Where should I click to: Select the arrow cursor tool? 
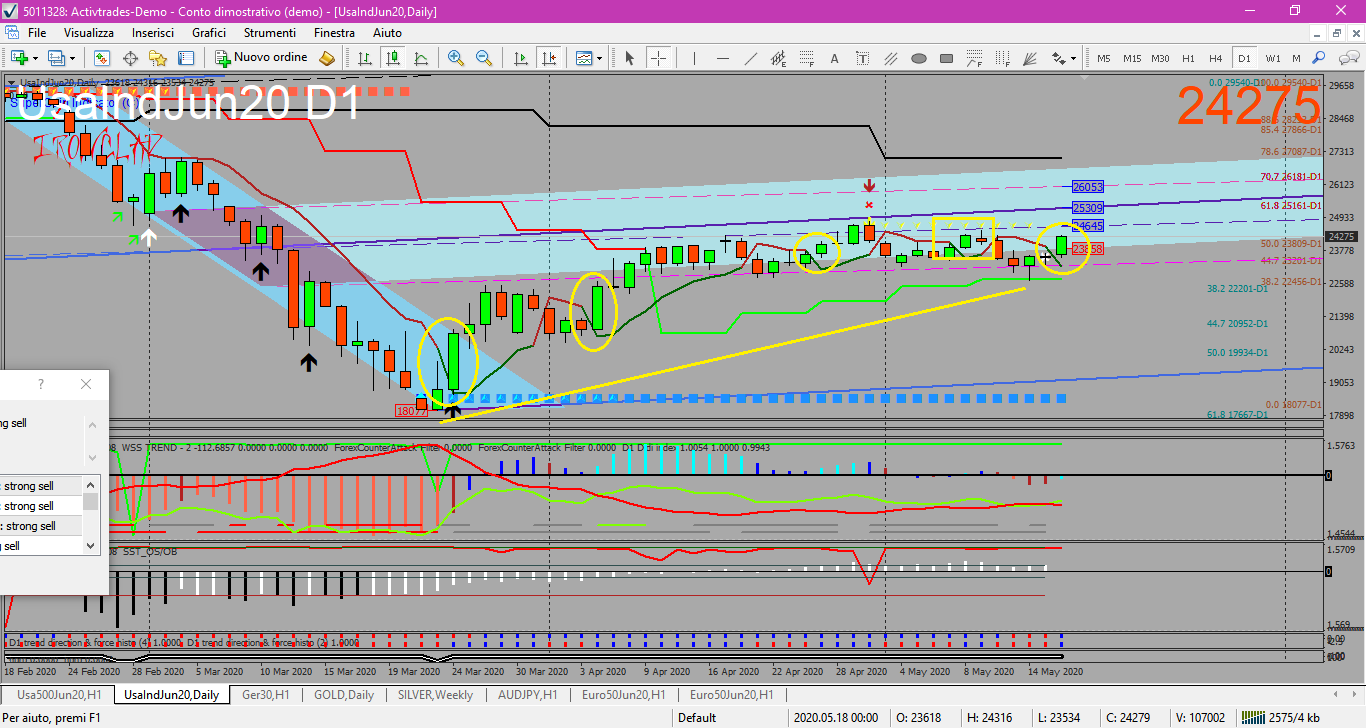[629, 58]
